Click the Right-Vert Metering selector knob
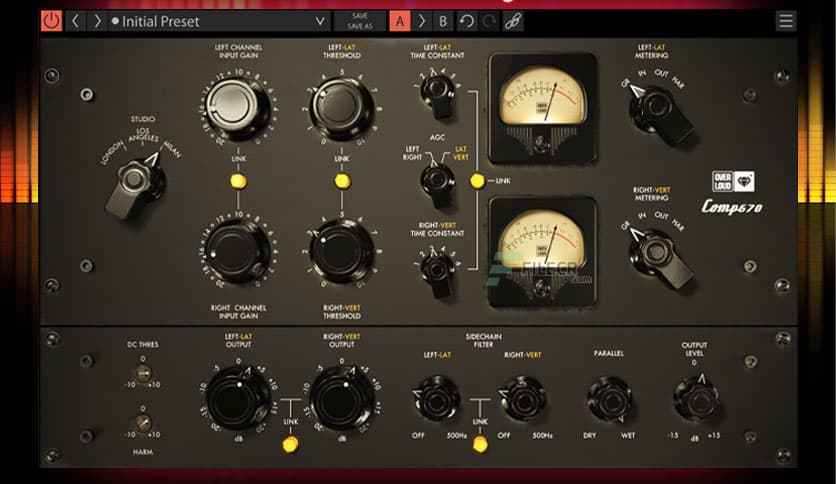 click(660, 256)
